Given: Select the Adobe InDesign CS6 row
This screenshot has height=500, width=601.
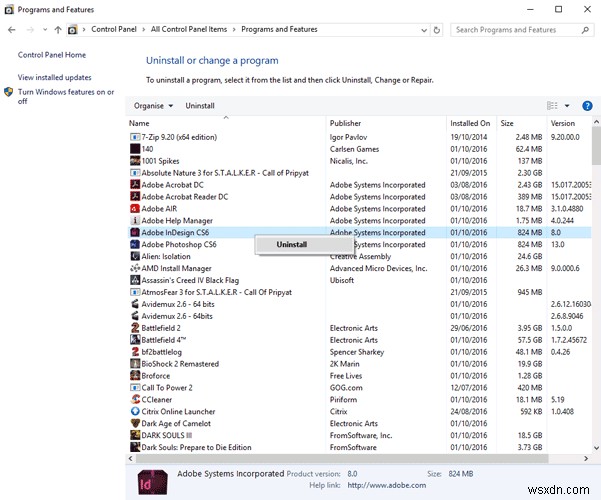Looking at the screenshot, I should click(x=360, y=232).
